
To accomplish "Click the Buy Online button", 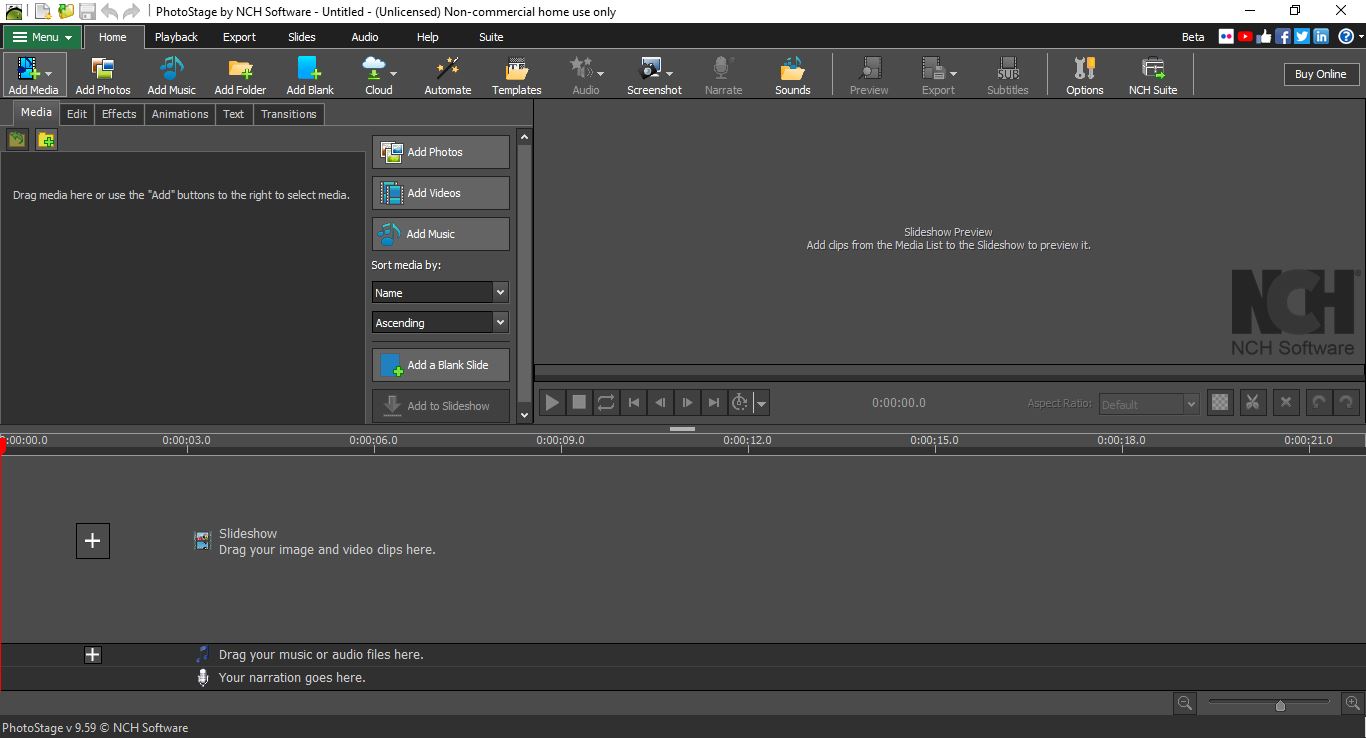I will (x=1320, y=74).
